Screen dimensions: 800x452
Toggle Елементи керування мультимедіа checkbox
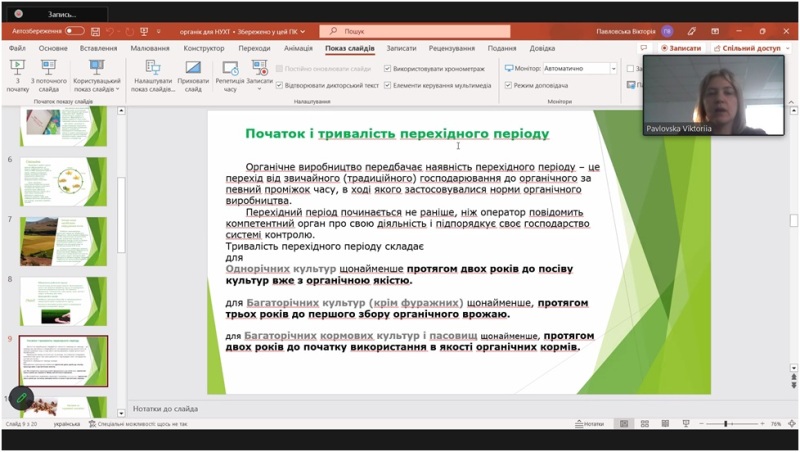point(387,85)
